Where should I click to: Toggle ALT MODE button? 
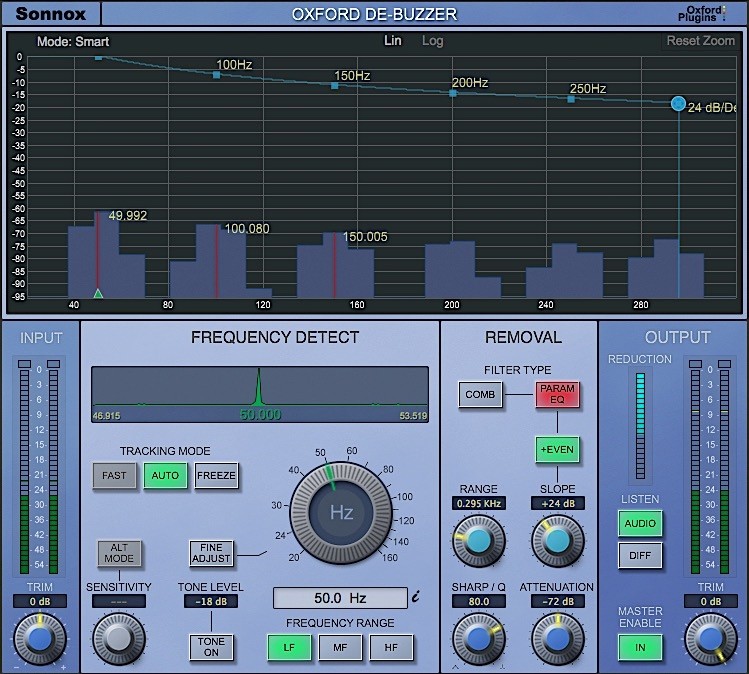[119, 553]
